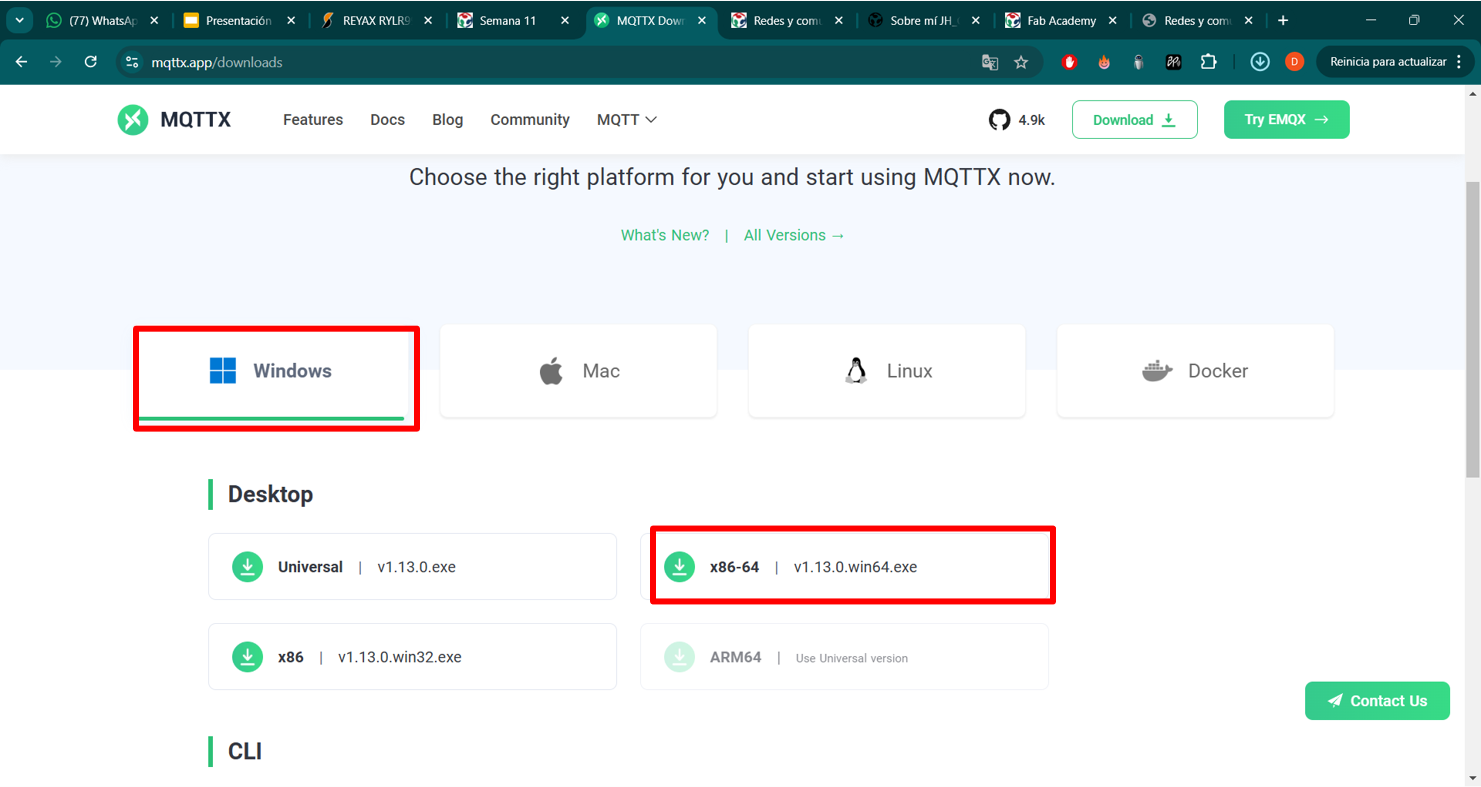Download x86-64 v1.13.0.win64.exe installer
Image resolution: width=1481 pixels, height=787 pixels.
(844, 567)
